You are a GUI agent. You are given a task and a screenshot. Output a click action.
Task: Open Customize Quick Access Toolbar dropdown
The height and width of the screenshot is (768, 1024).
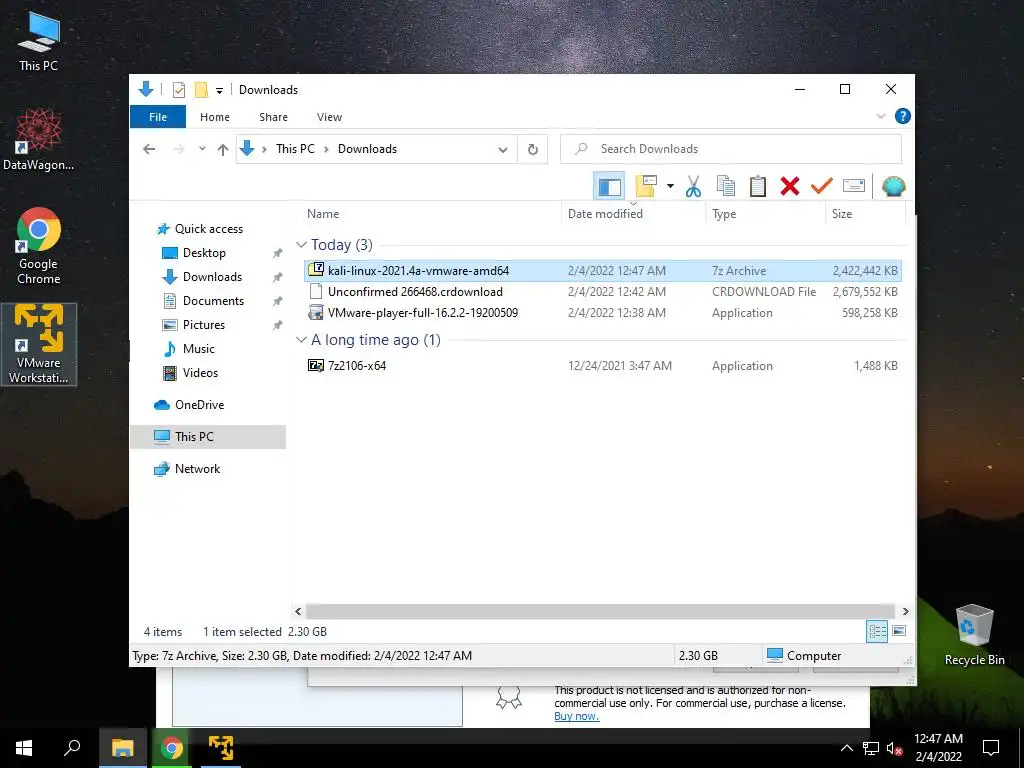click(x=219, y=91)
